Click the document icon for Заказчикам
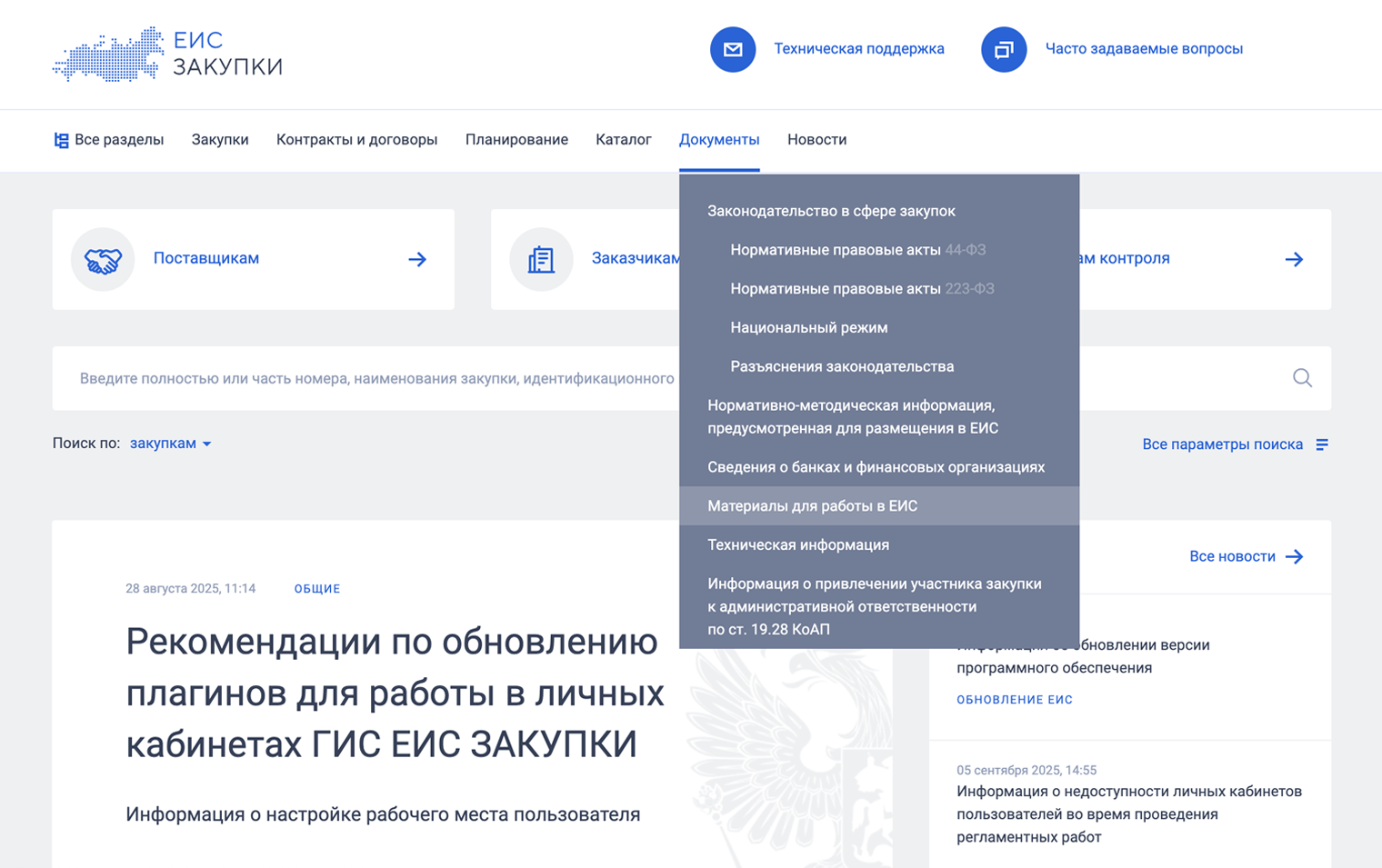 coord(541,260)
